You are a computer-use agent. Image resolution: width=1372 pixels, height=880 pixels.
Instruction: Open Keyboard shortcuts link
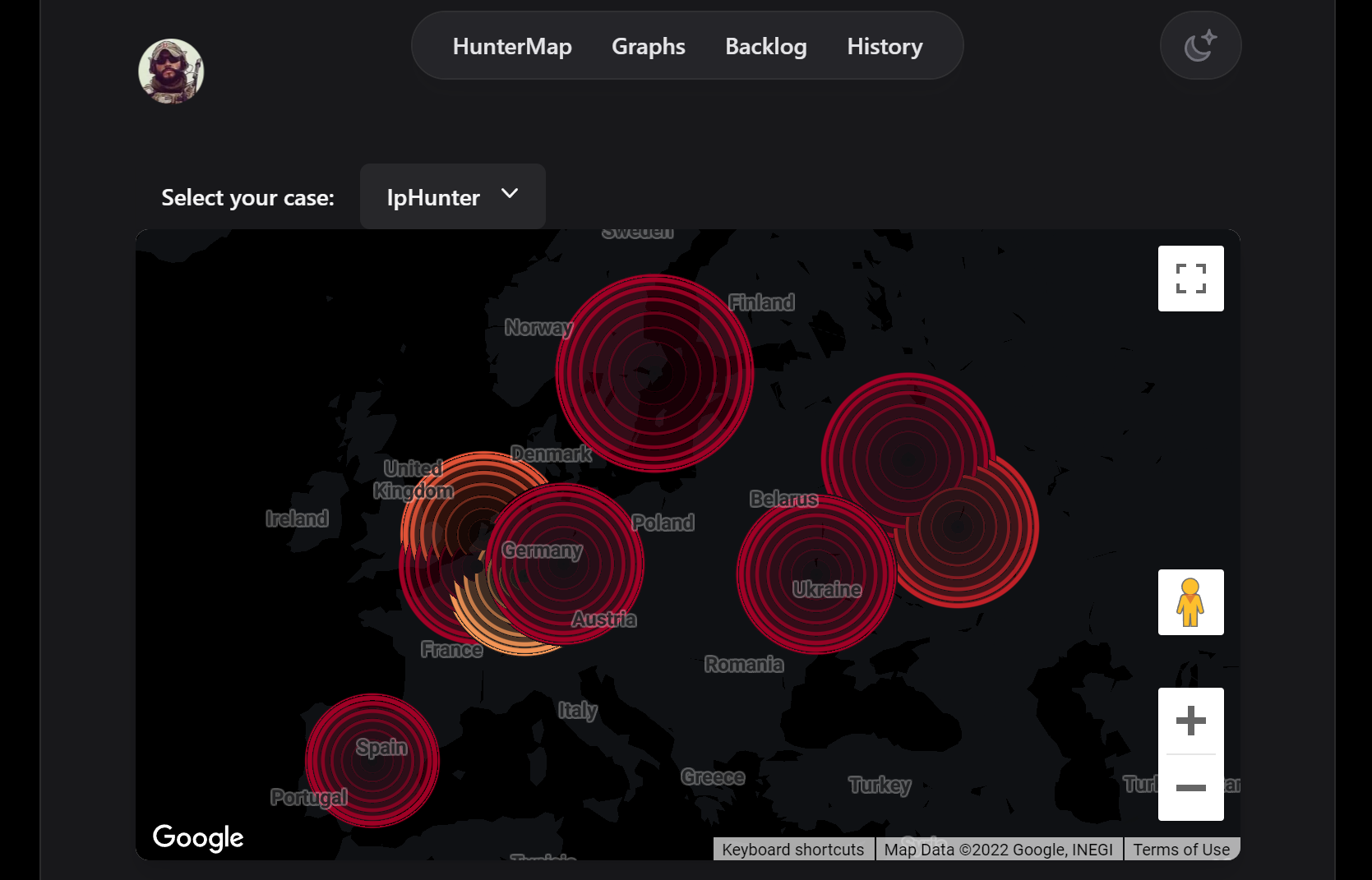[x=793, y=850]
